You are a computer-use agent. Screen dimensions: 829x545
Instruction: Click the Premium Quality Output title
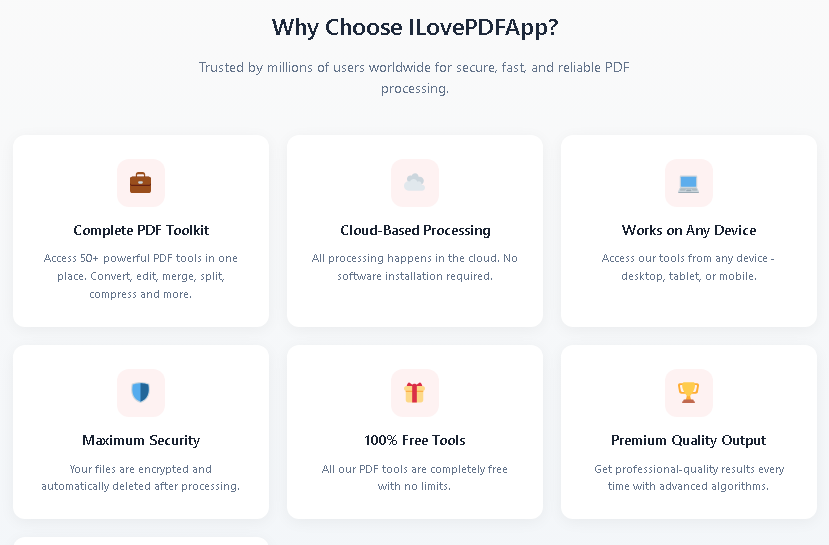[689, 440]
